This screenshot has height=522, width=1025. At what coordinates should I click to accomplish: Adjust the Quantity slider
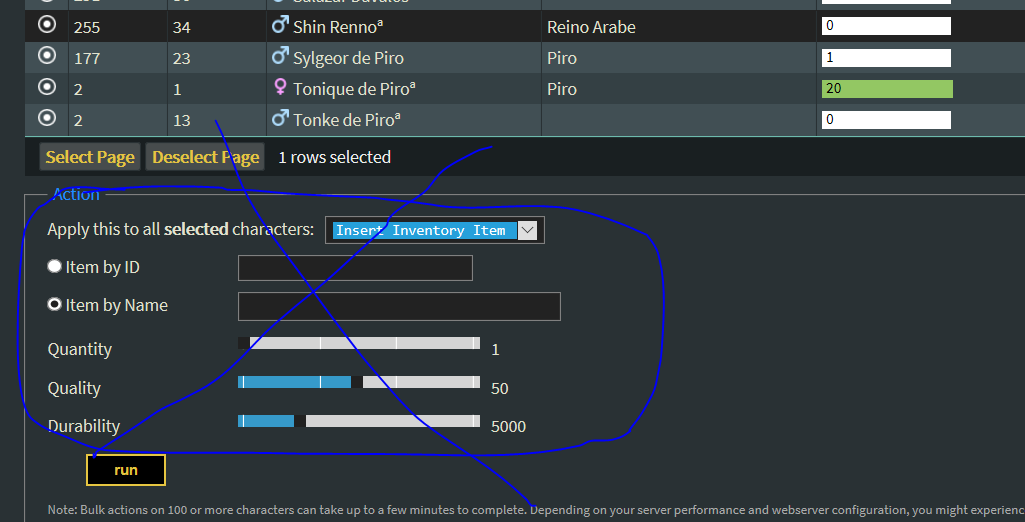359,343
